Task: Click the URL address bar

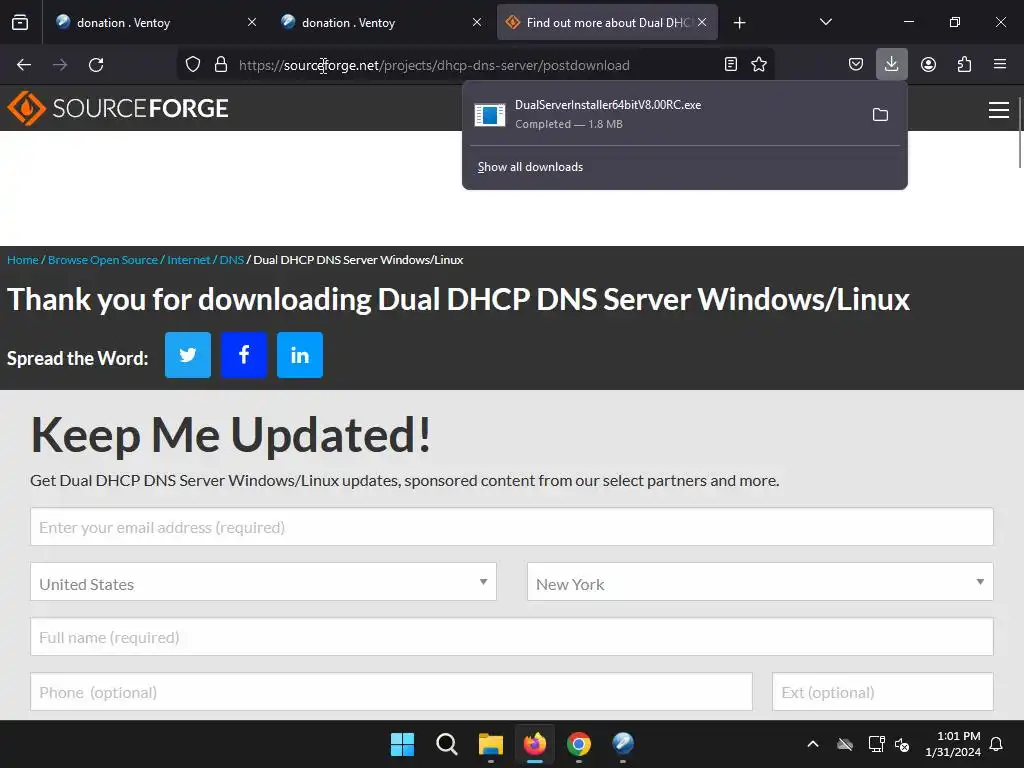Action: 475,65
